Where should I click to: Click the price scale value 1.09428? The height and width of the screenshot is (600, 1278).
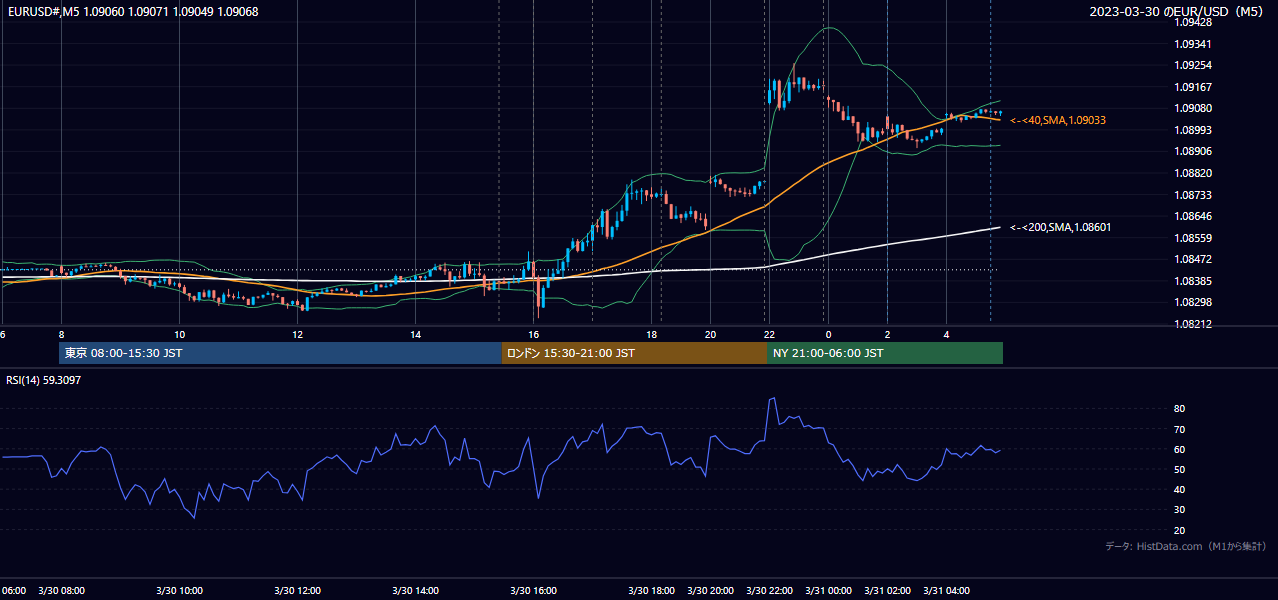click(x=1193, y=22)
